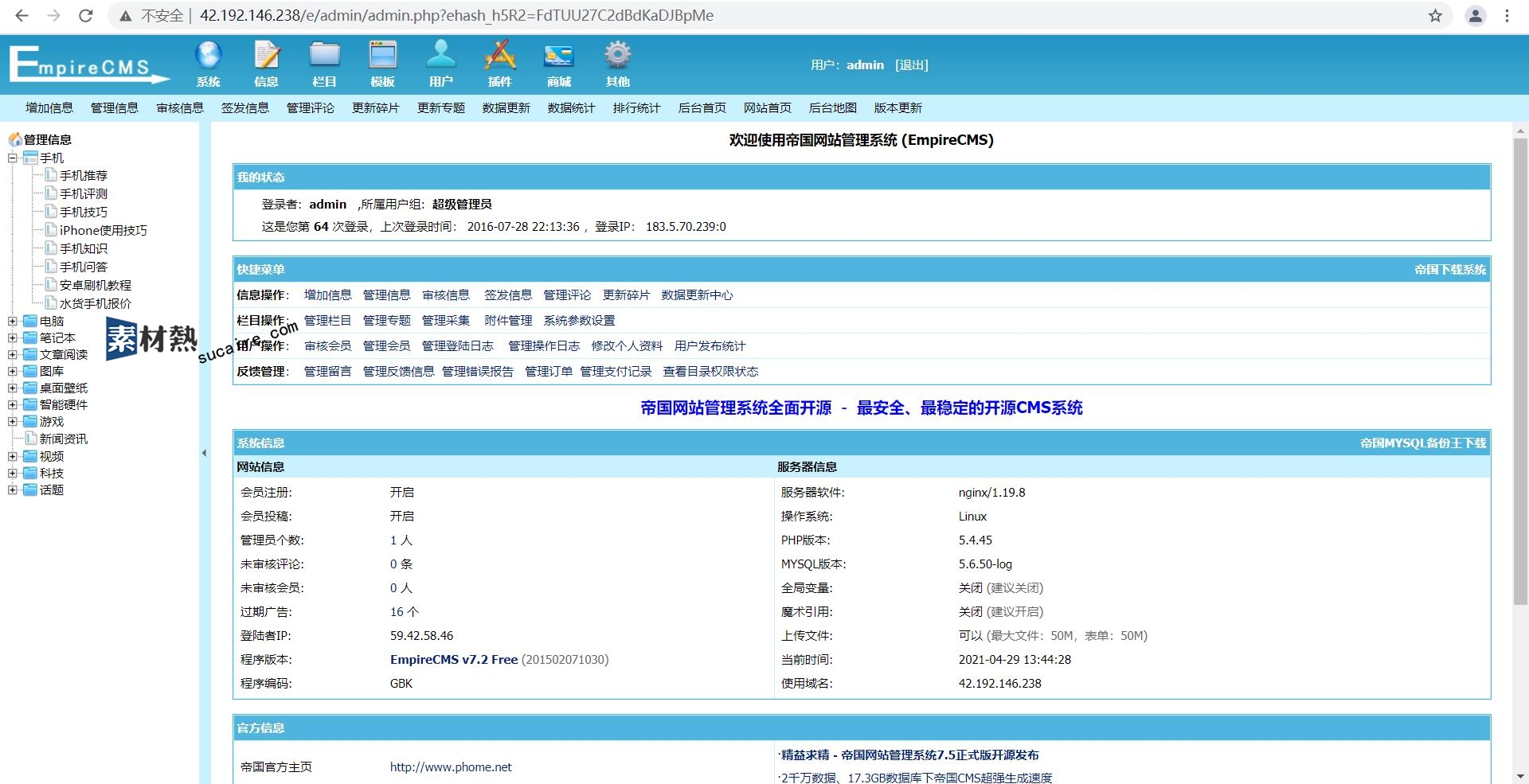Open 版本更新 in the top submenu
Screen dimensions: 1529x784
point(898,108)
